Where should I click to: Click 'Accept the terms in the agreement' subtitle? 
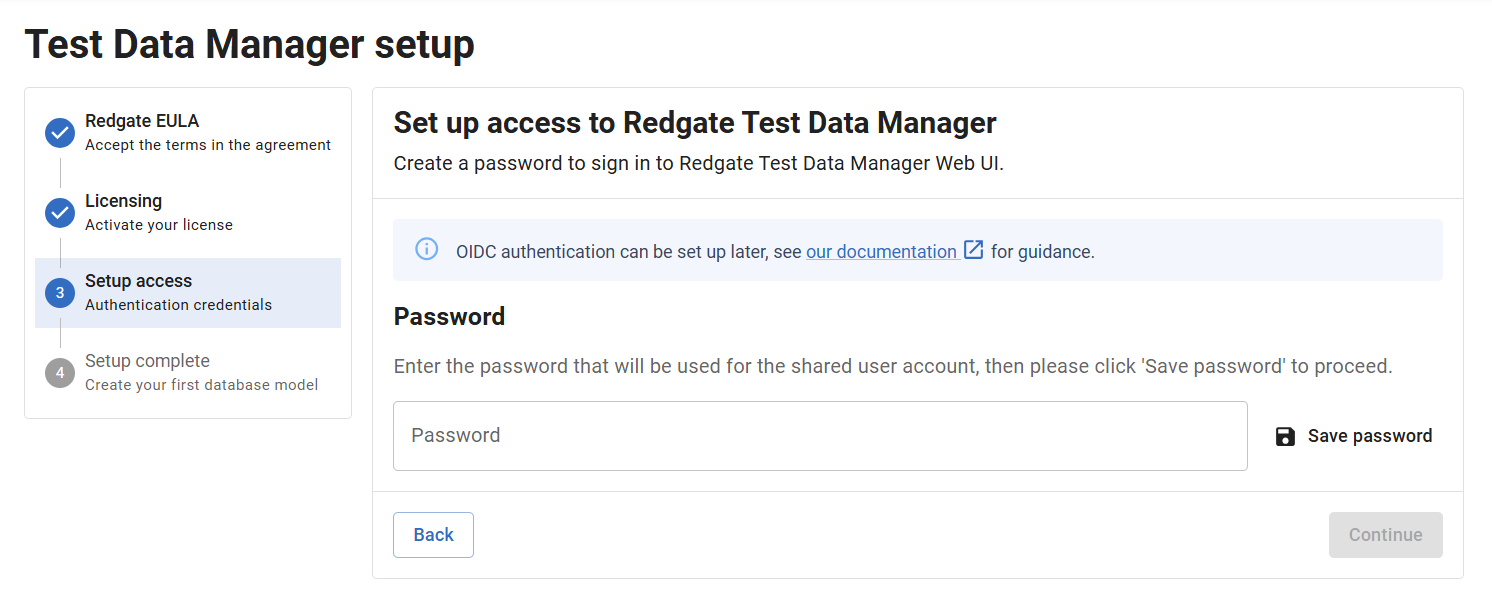click(x=208, y=145)
